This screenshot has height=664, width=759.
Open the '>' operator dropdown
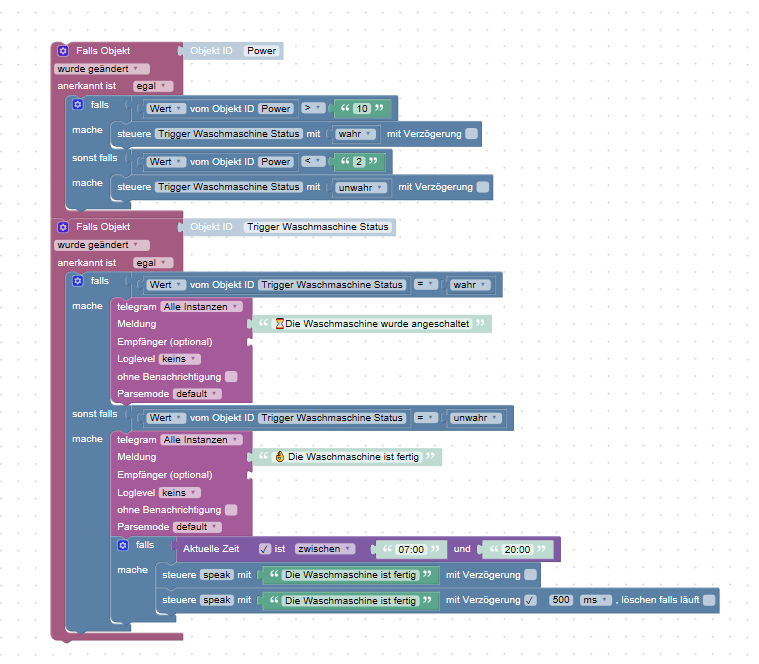click(x=313, y=108)
